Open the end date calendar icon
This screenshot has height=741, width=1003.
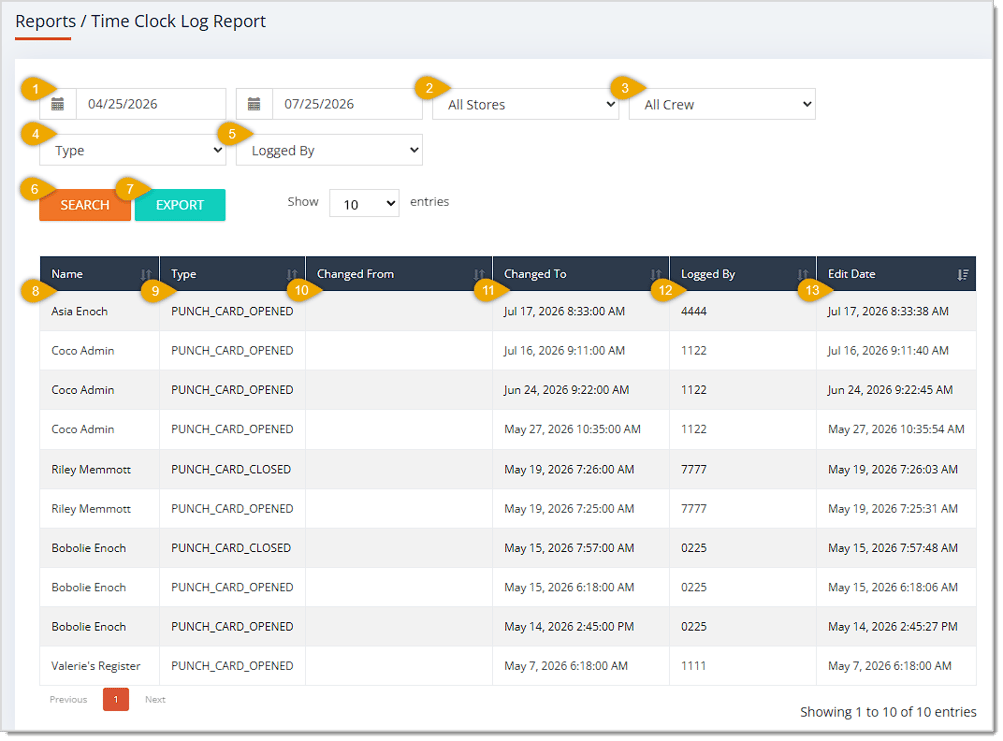tap(254, 104)
